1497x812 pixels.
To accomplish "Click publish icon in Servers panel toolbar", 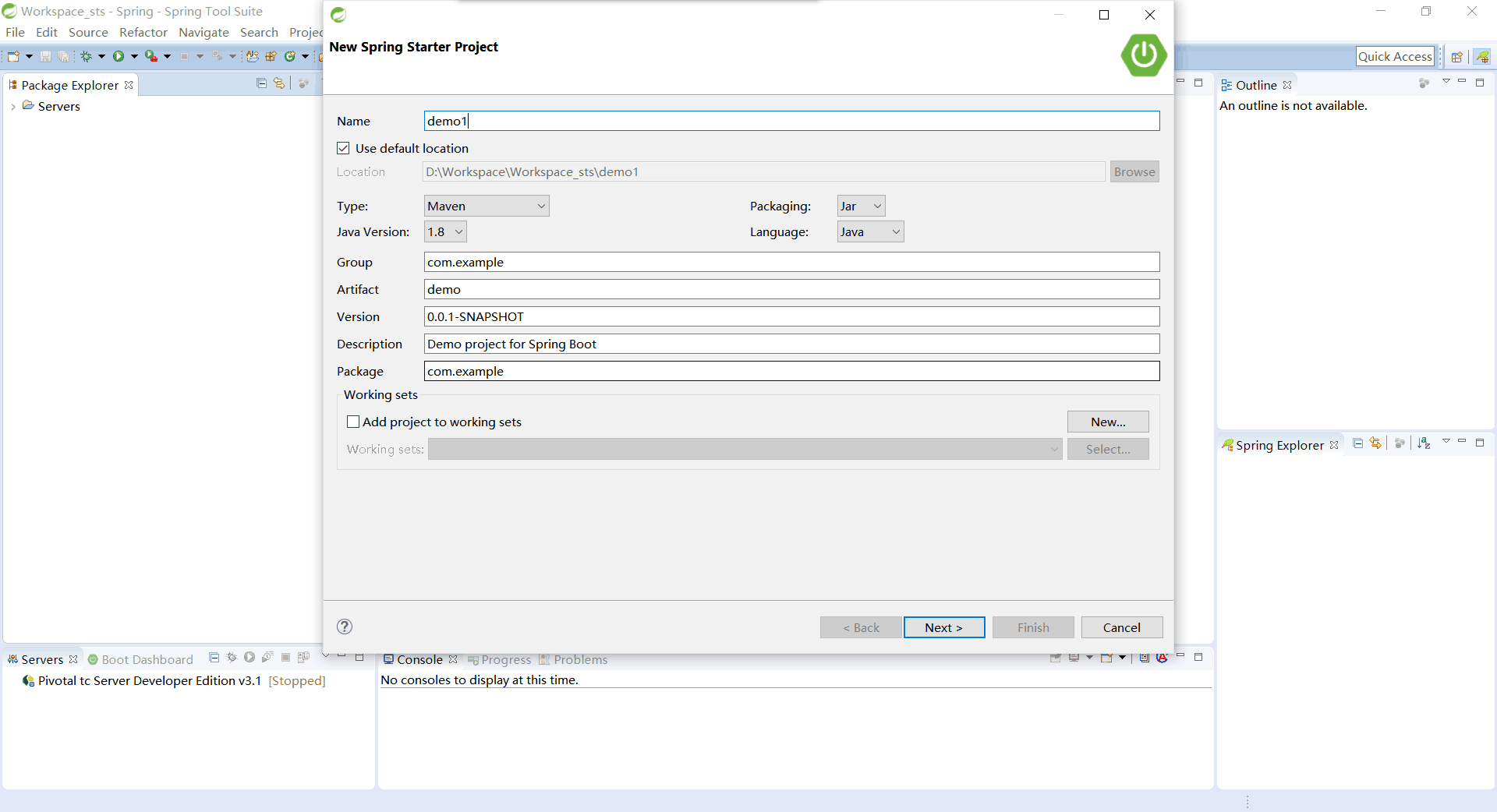I will tap(303, 658).
